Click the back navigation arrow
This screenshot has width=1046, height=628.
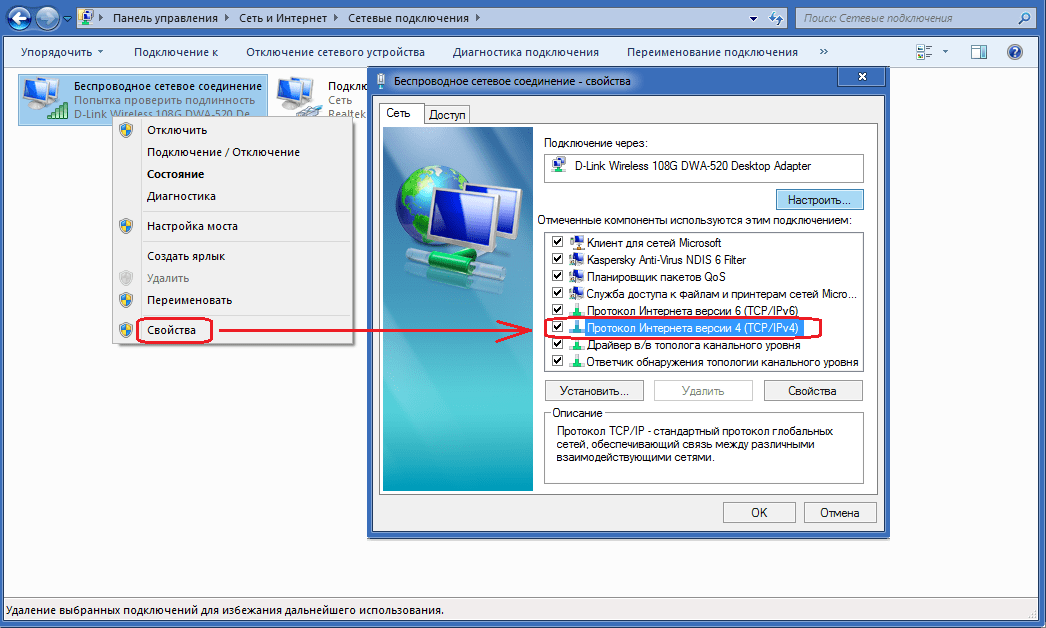click(19, 18)
